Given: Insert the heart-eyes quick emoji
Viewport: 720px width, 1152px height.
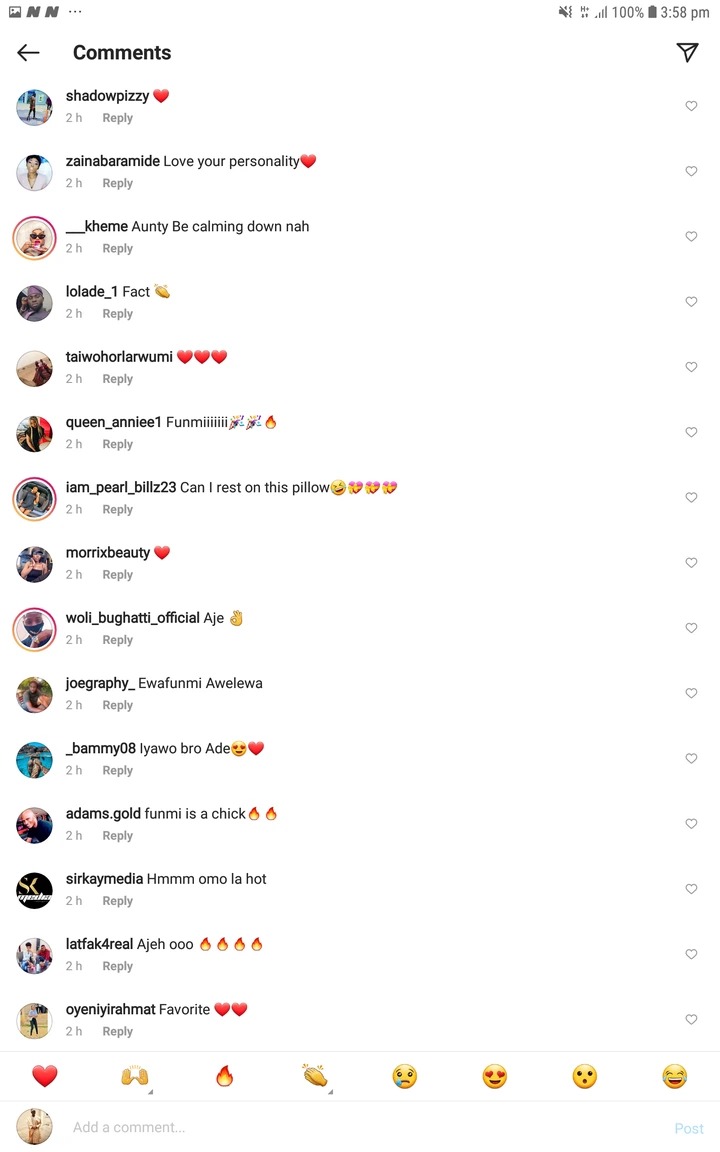Looking at the screenshot, I should pos(495,1076).
